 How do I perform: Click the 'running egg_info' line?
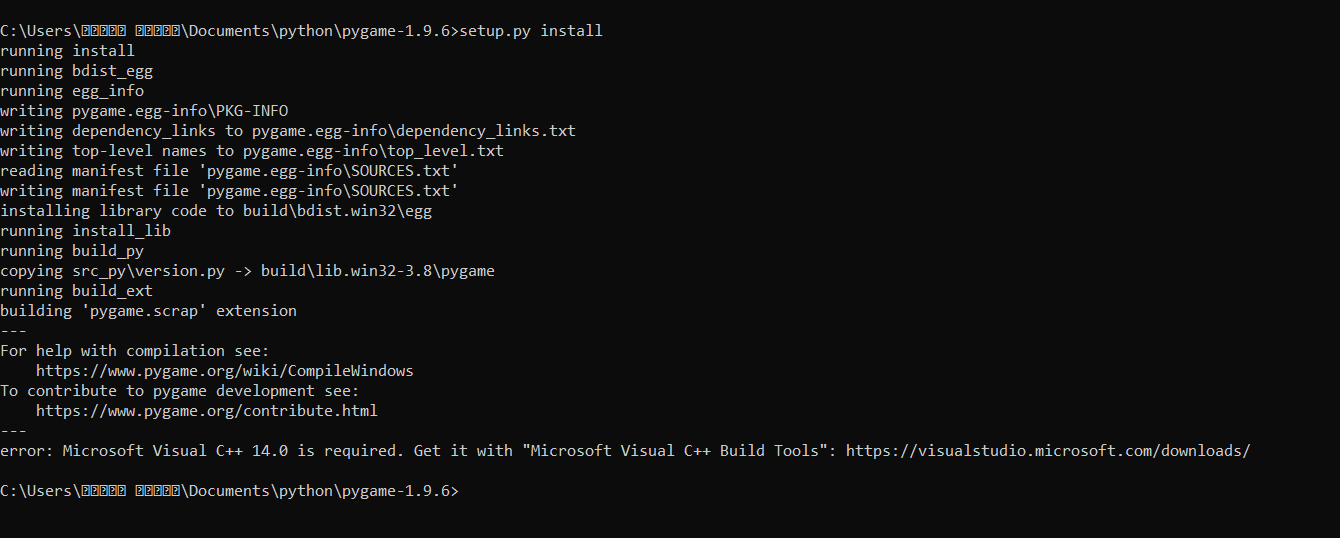tap(72, 91)
